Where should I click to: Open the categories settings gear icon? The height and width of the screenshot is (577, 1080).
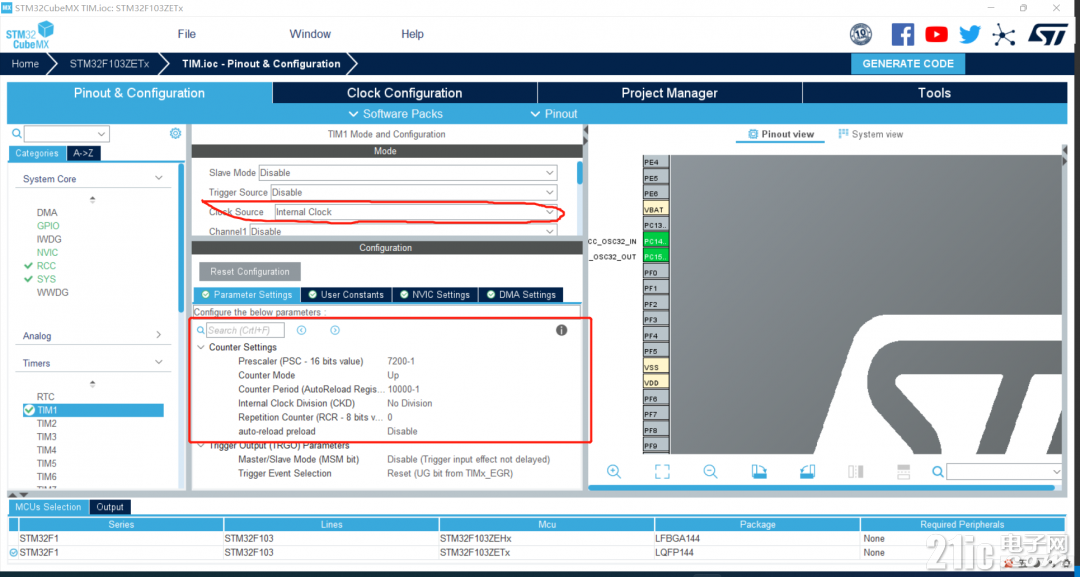click(176, 134)
